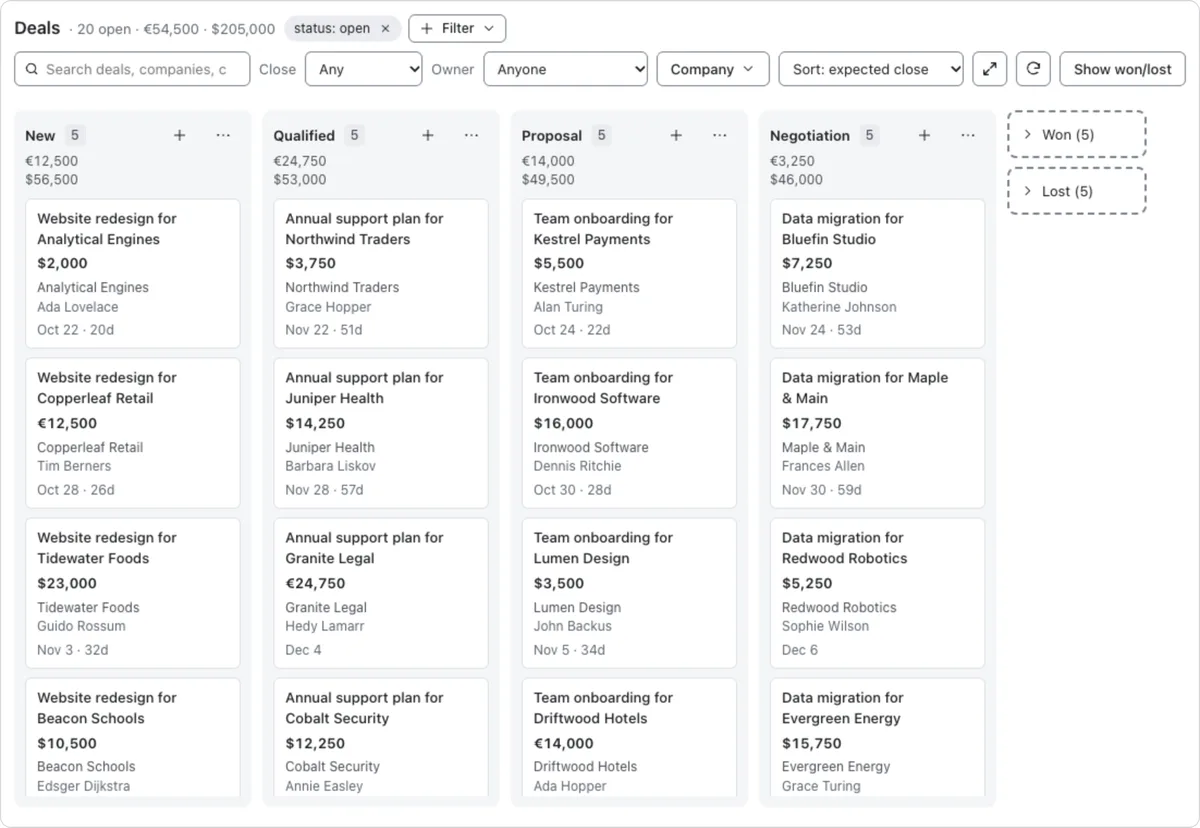Open Website redesign for Tidewater Foods deal
Image resolution: width=1200 pixels, height=828 pixels.
133,593
